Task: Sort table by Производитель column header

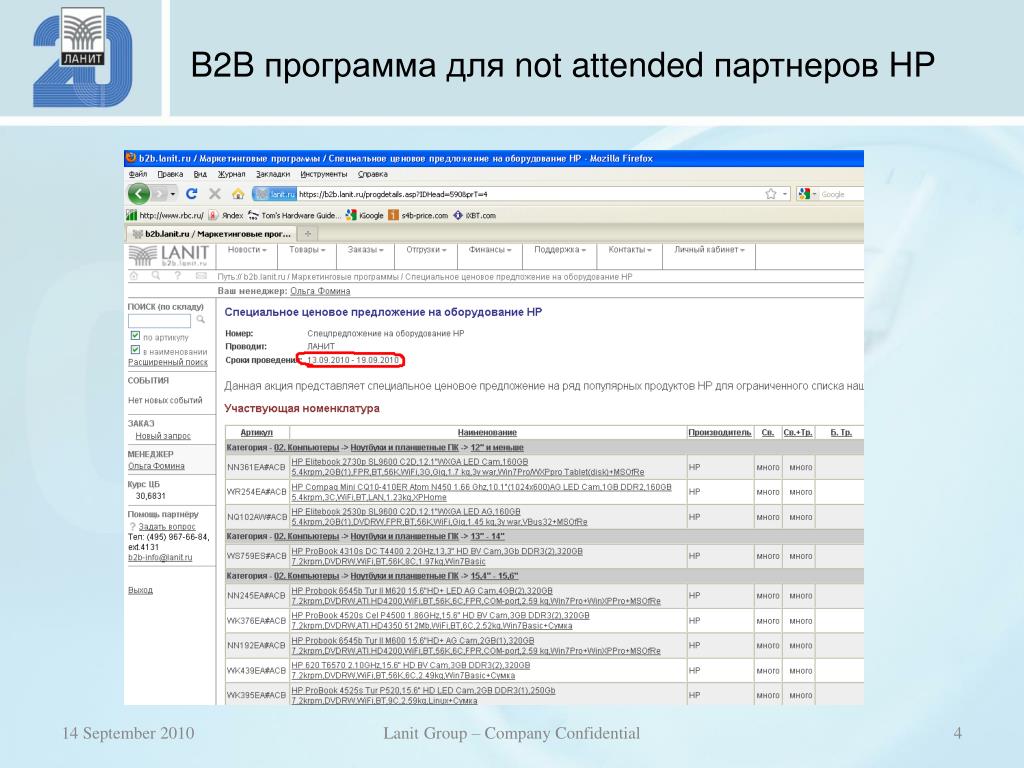Action: click(720, 432)
